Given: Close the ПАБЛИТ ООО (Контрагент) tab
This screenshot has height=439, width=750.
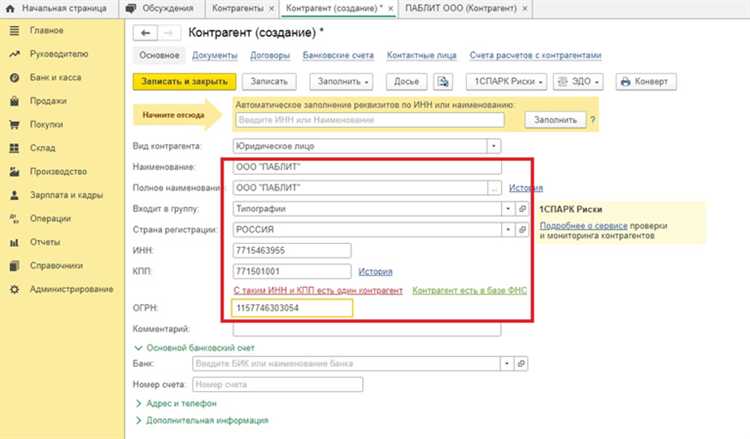Looking at the screenshot, I should 525,9.
